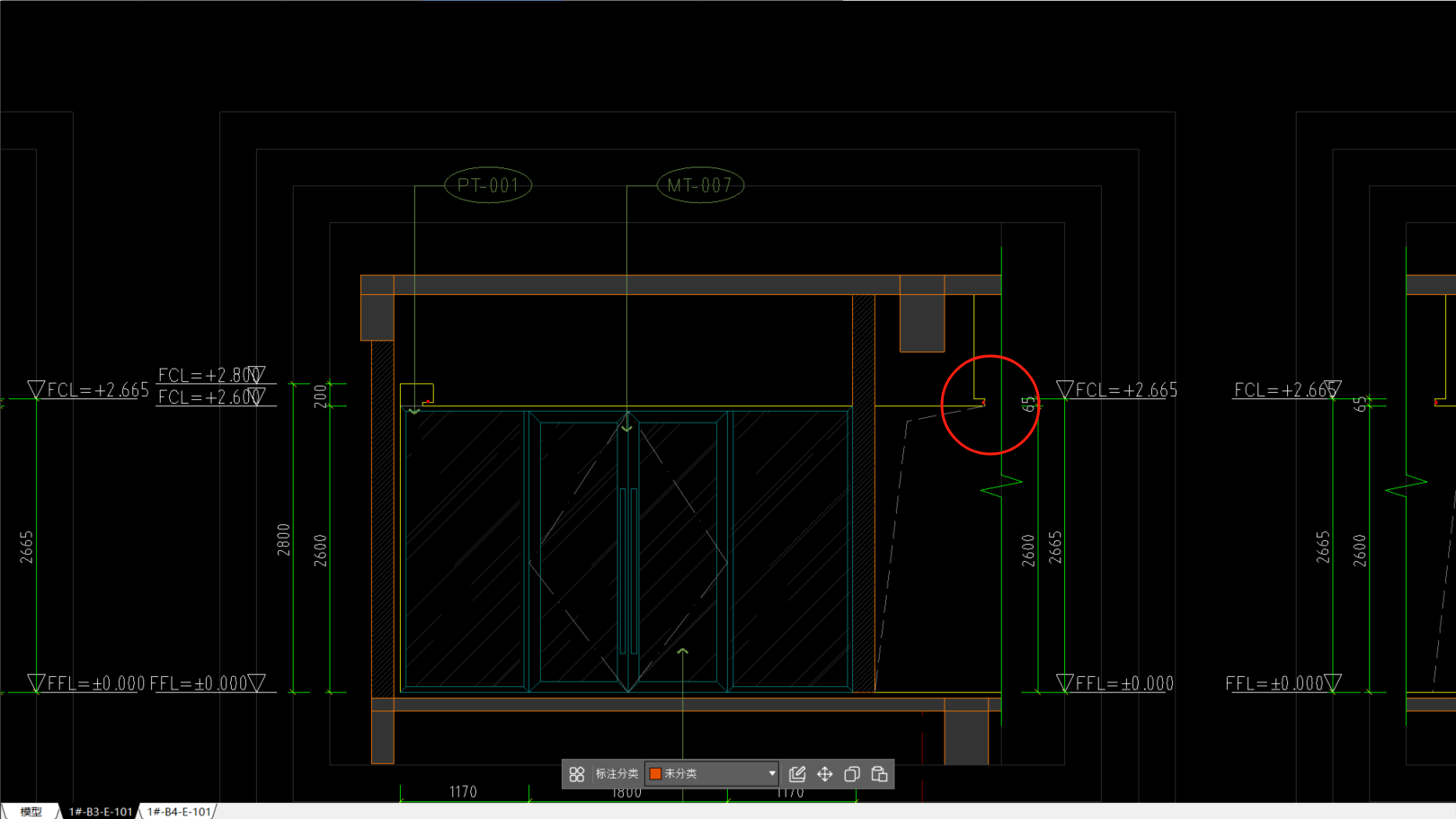This screenshot has height=819, width=1456.
Task: Click the FCL=+2.600 elevation label
Action: coord(210,396)
